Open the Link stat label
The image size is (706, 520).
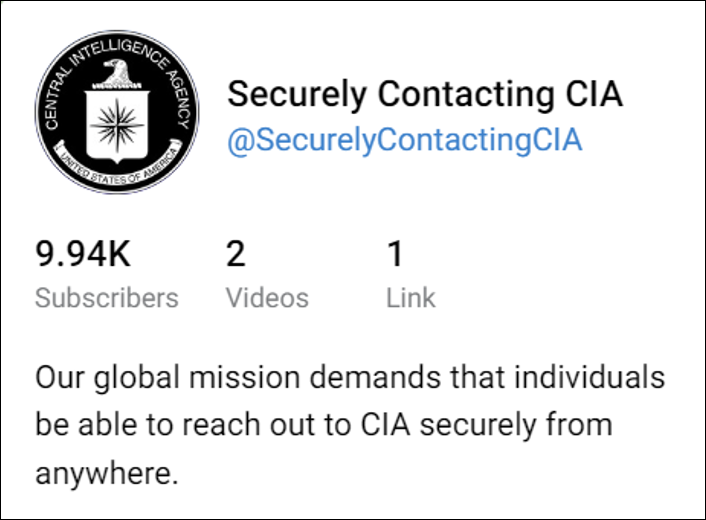tap(411, 297)
